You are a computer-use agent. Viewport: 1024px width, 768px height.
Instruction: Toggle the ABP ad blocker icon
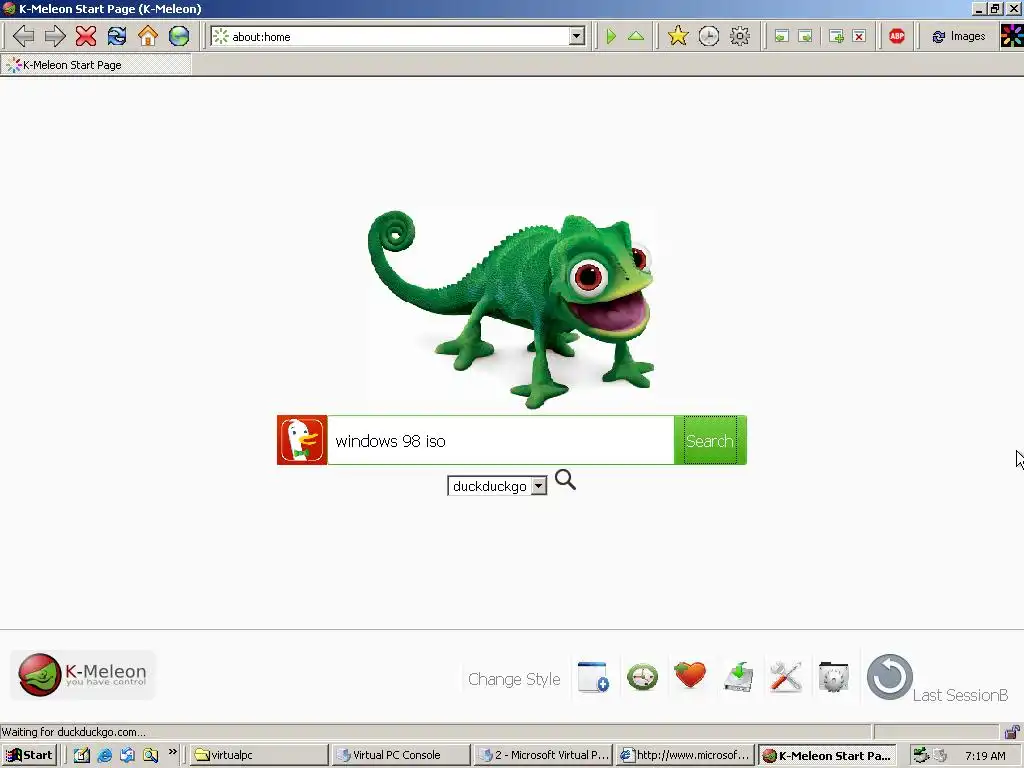897,37
